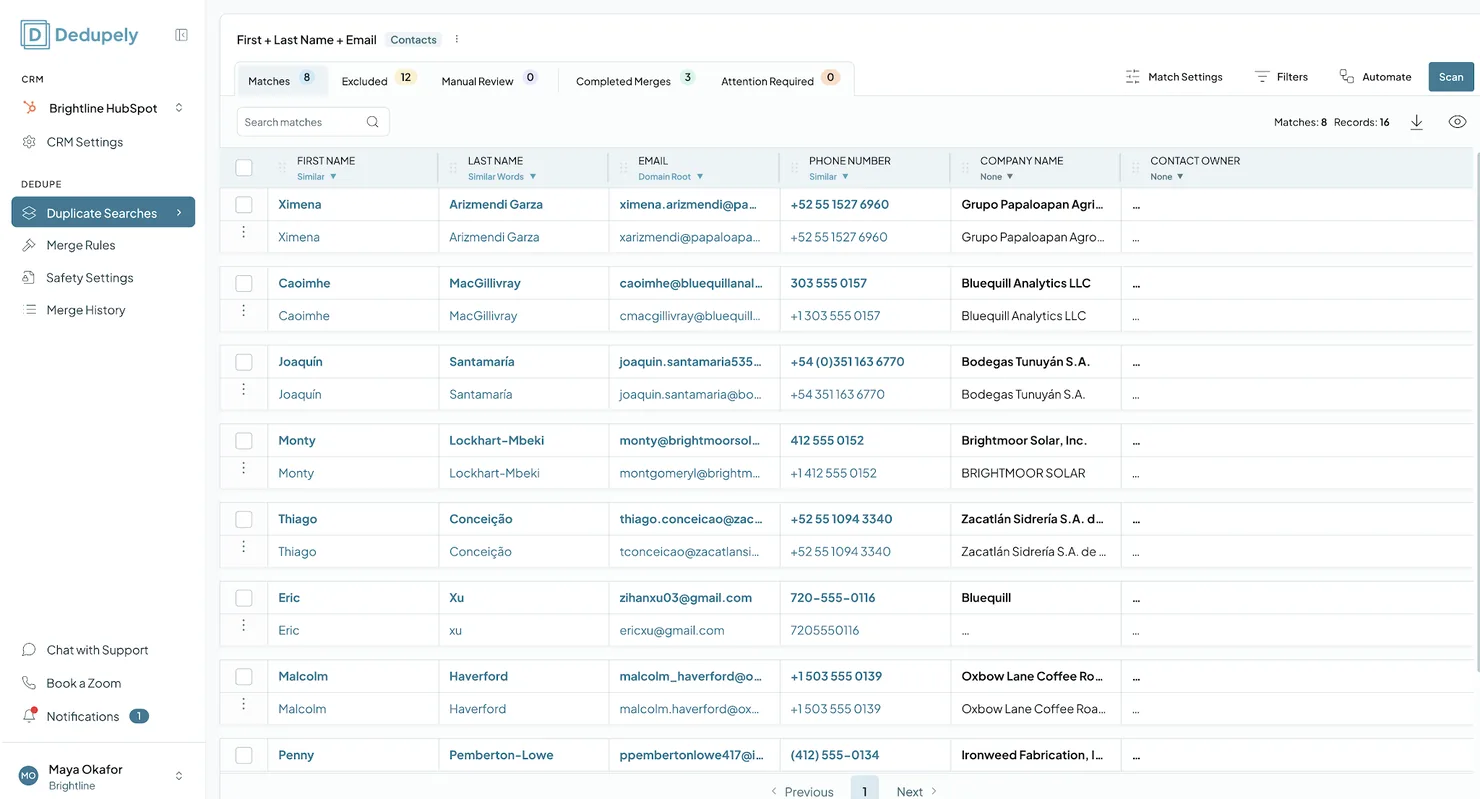
Task: Open Email Domain Root dropdown
Action: [671, 177]
